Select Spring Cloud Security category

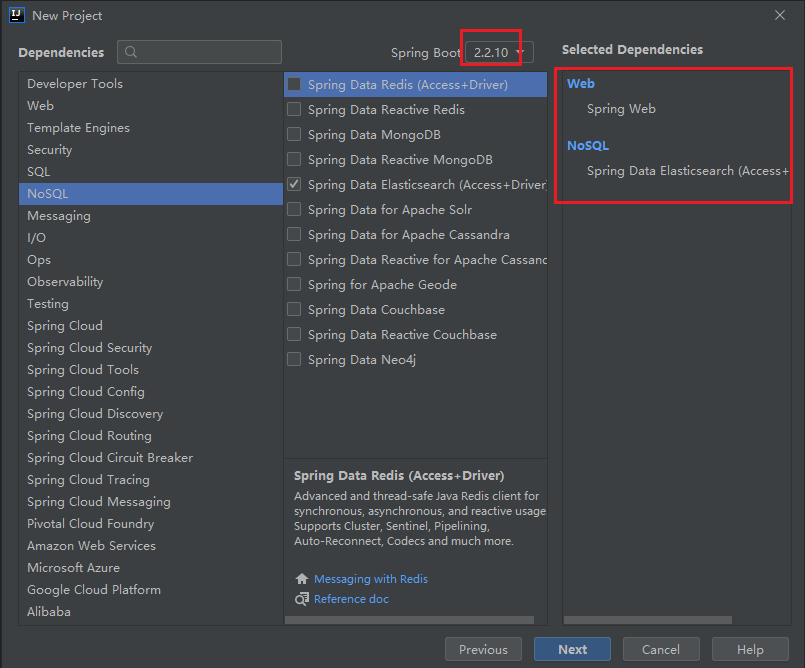151,348
